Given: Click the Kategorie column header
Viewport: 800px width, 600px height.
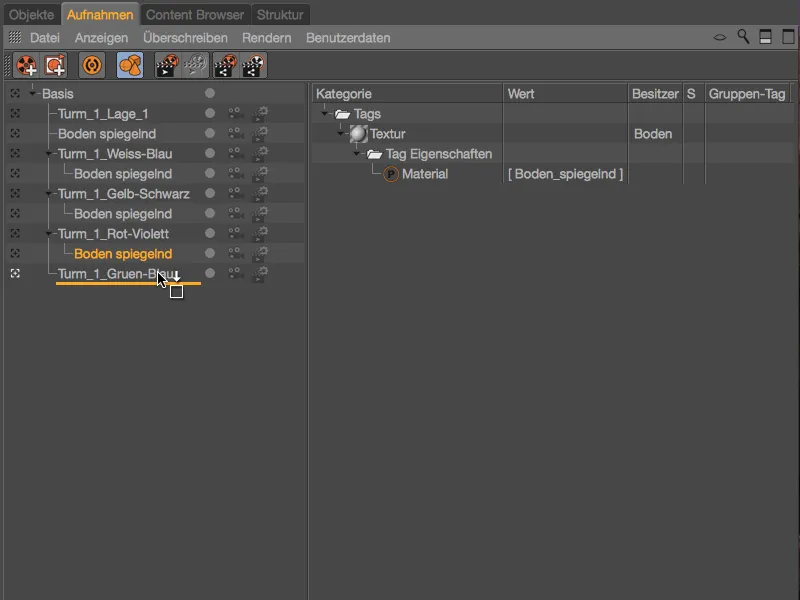Looking at the screenshot, I should pyautogui.click(x=407, y=94).
